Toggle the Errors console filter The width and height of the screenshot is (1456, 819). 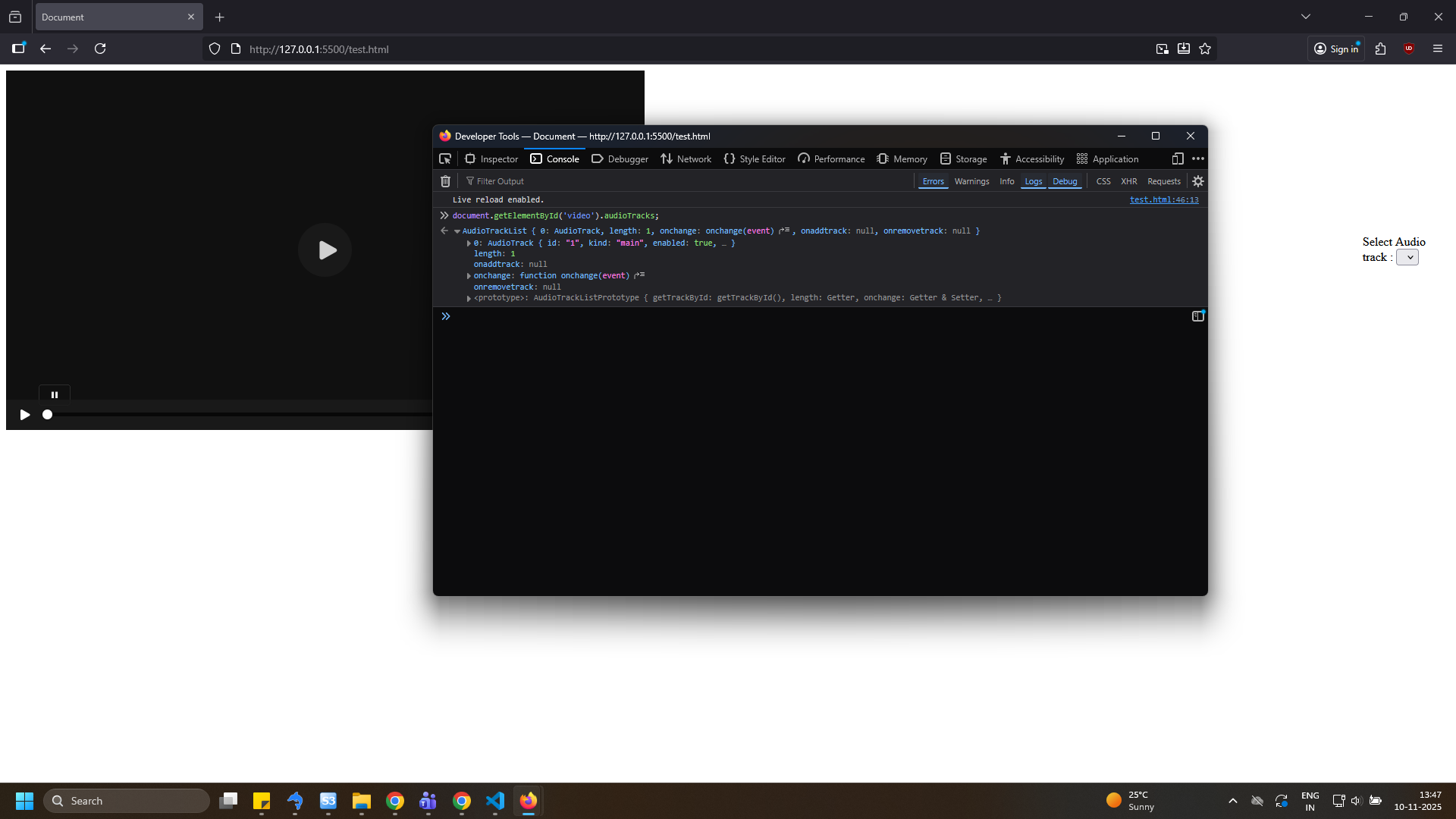(933, 181)
